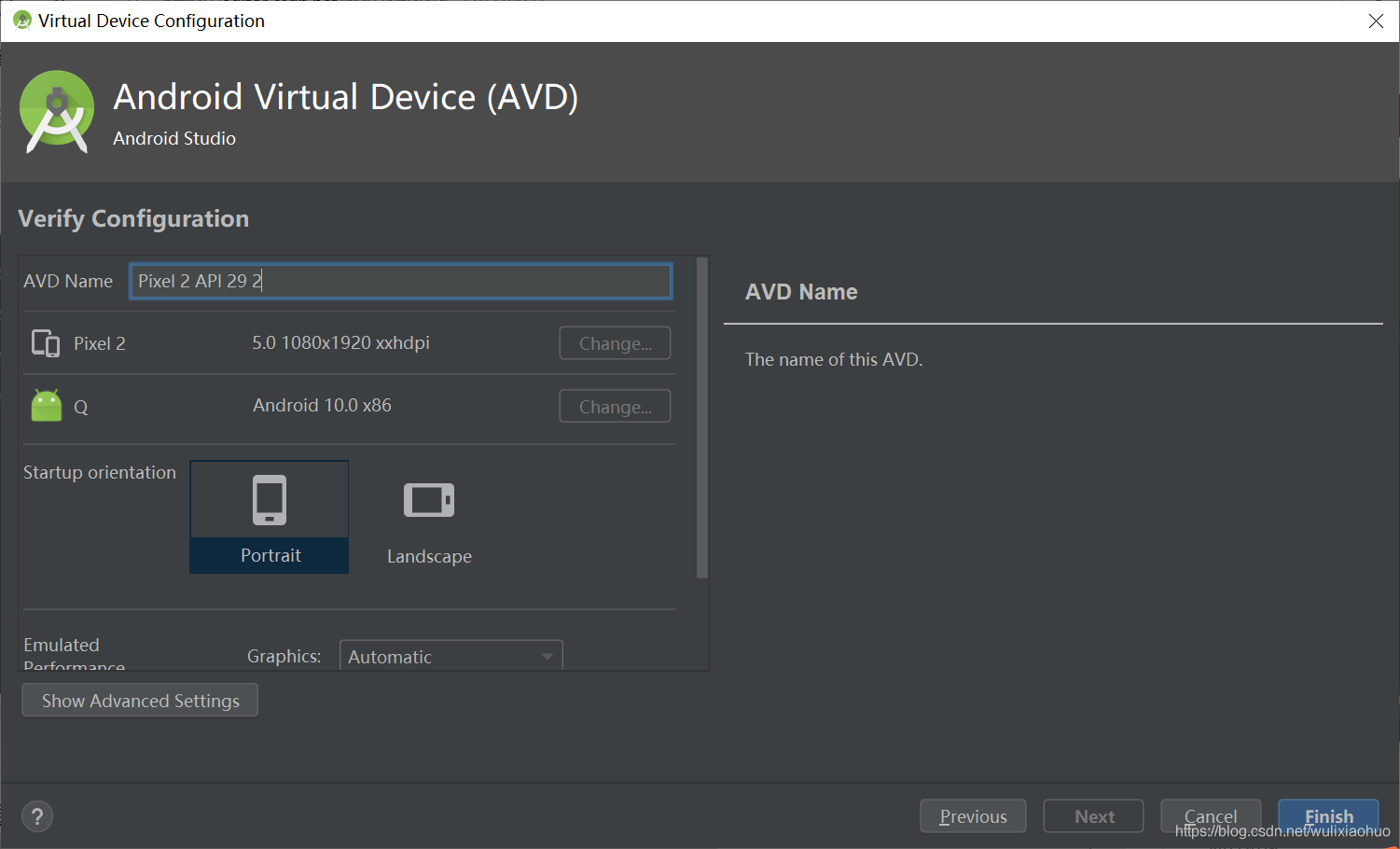This screenshot has height=849, width=1400.
Task: Select the Landscape startup orientation
Action: (x=429, y=517)
